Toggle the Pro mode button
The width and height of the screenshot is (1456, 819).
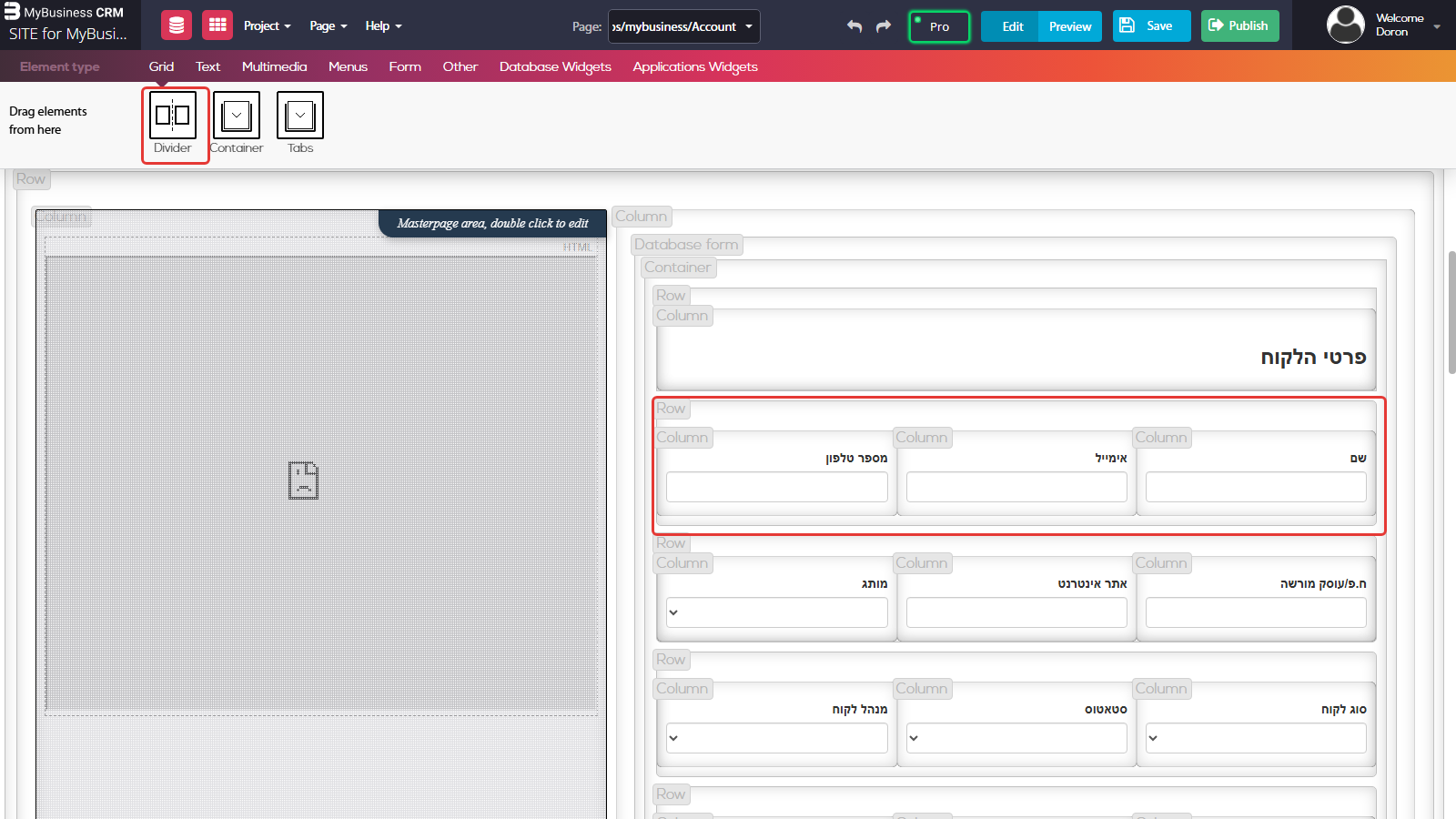939,26
